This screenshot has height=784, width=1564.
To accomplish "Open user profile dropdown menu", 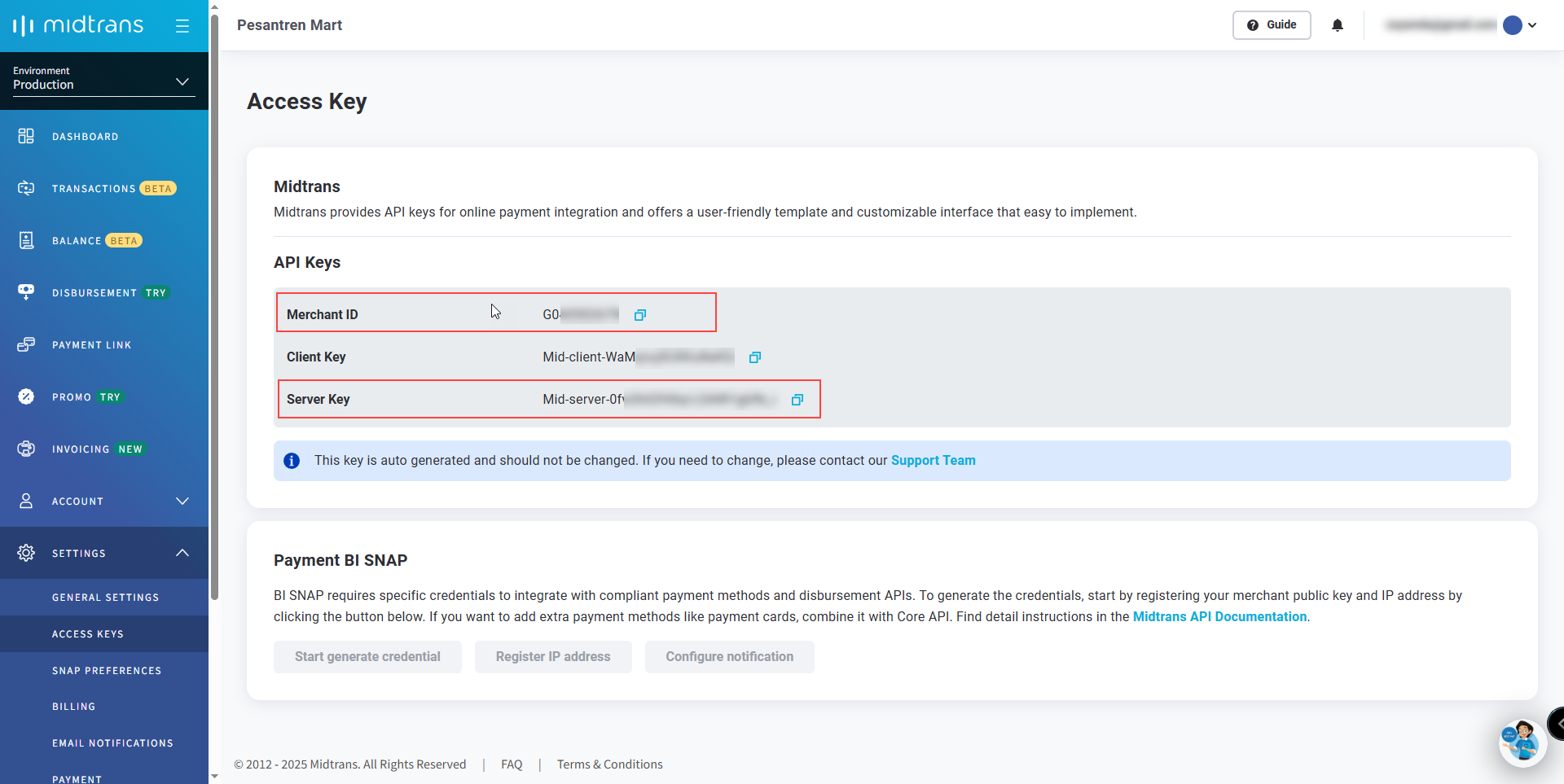I will click(1520, 25).
